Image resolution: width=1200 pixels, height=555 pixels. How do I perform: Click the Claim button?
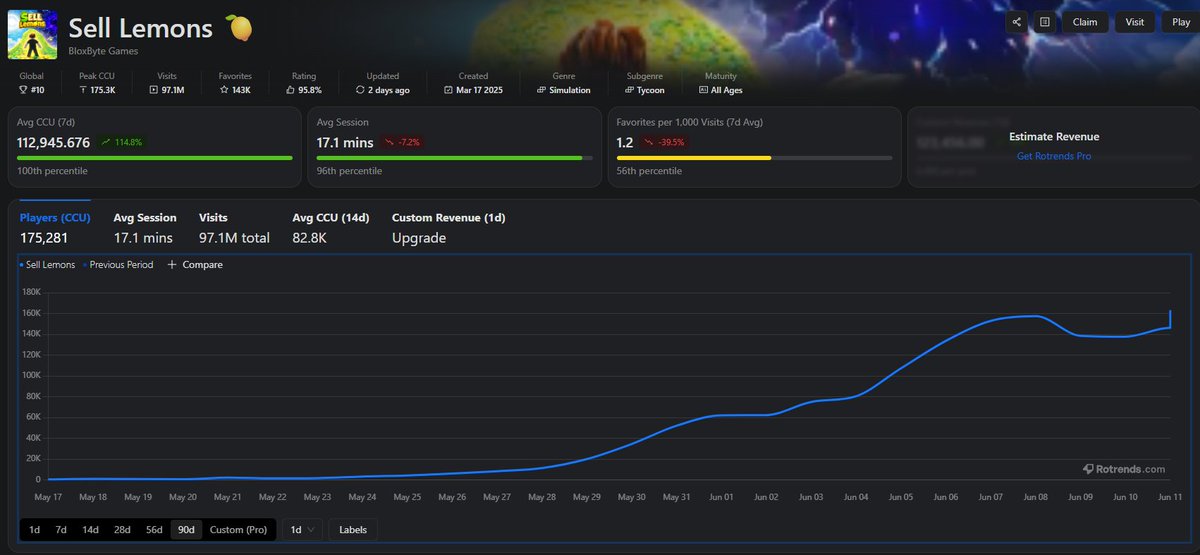[x=1085, y=22]
